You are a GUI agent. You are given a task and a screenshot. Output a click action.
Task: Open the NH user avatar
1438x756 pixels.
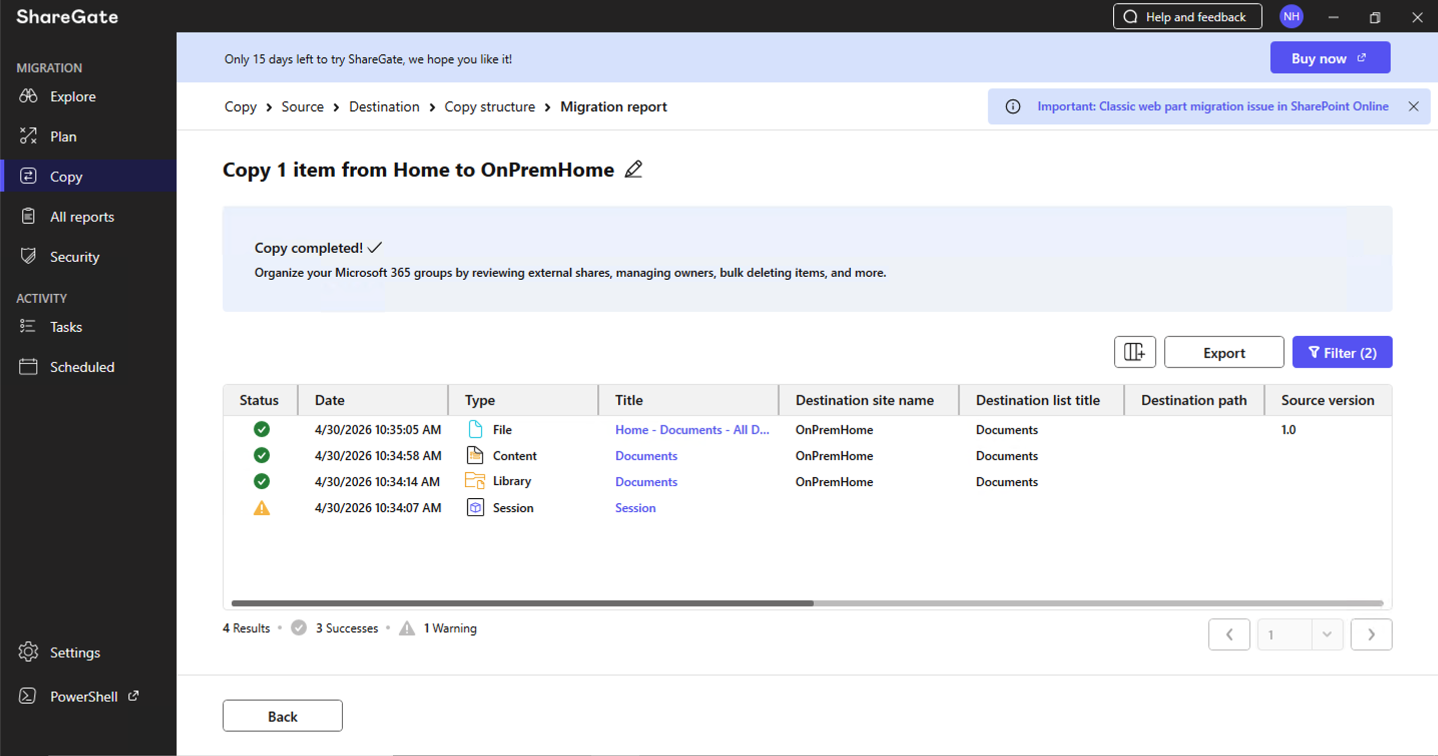(1291, 16)
